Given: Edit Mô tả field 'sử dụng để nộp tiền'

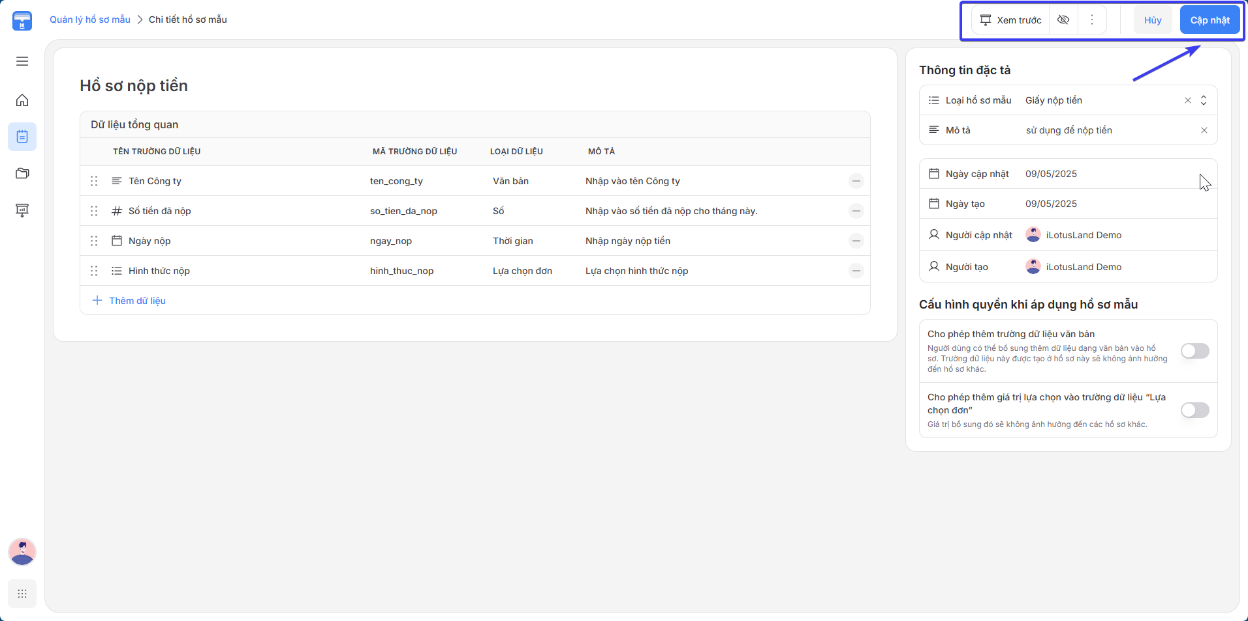Looking at the screenshot, I should coord(1069,130).
